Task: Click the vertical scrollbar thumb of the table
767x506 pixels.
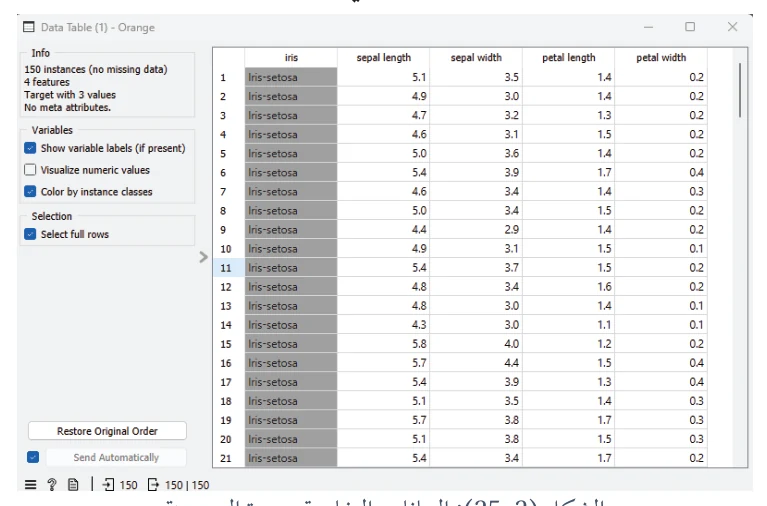Action: pyautogui.click(x=740, y=90)
